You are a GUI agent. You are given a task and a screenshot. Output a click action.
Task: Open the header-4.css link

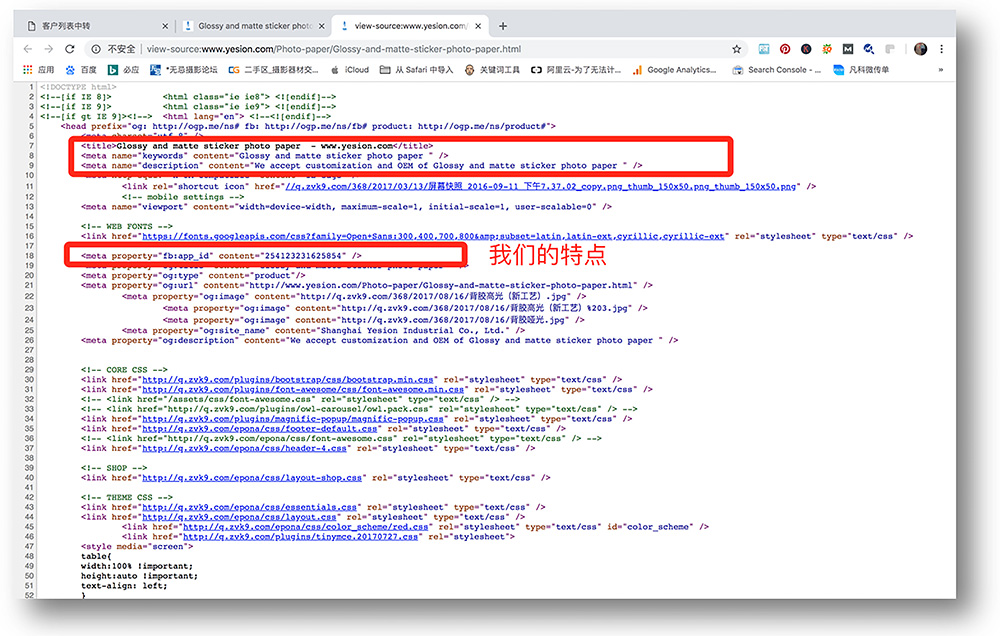click(244, 448)
